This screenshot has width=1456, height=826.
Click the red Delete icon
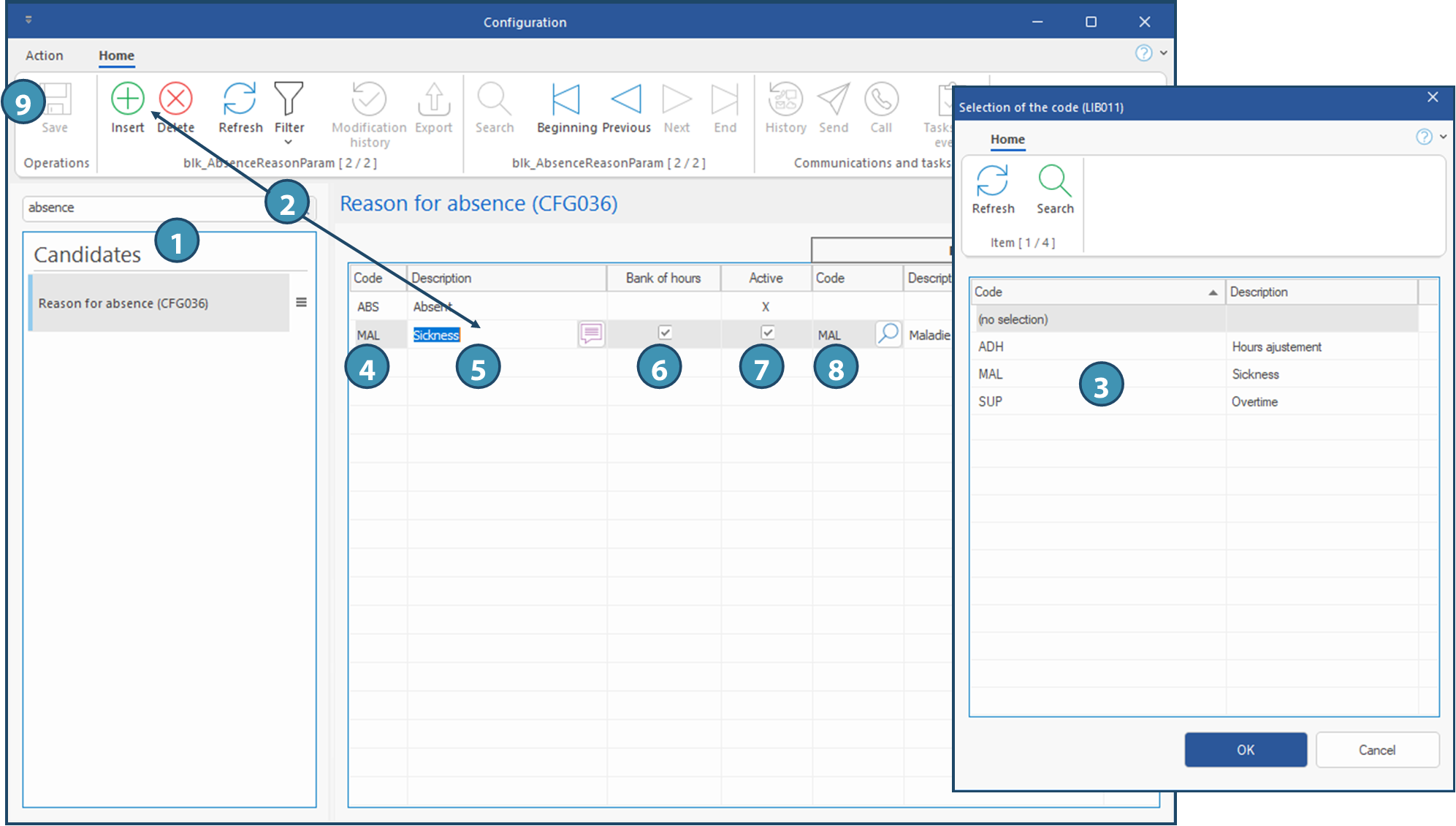(176, 99)
